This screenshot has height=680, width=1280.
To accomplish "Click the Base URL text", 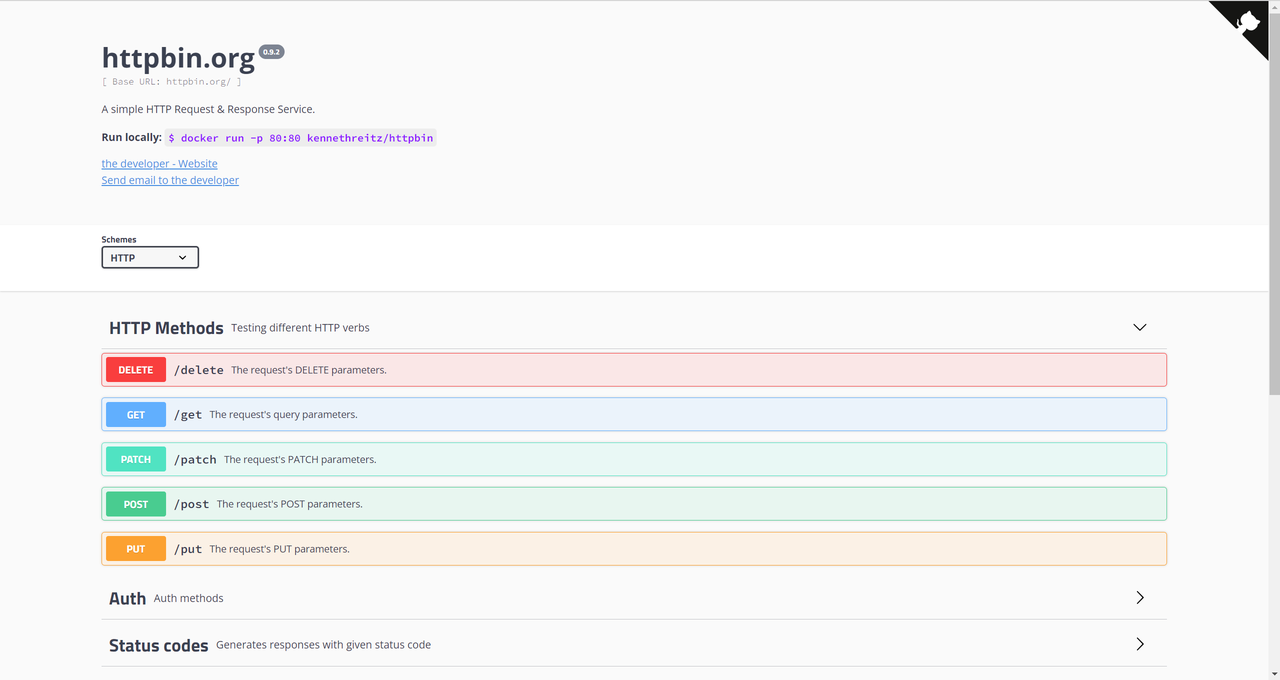I will coord(171,82).
